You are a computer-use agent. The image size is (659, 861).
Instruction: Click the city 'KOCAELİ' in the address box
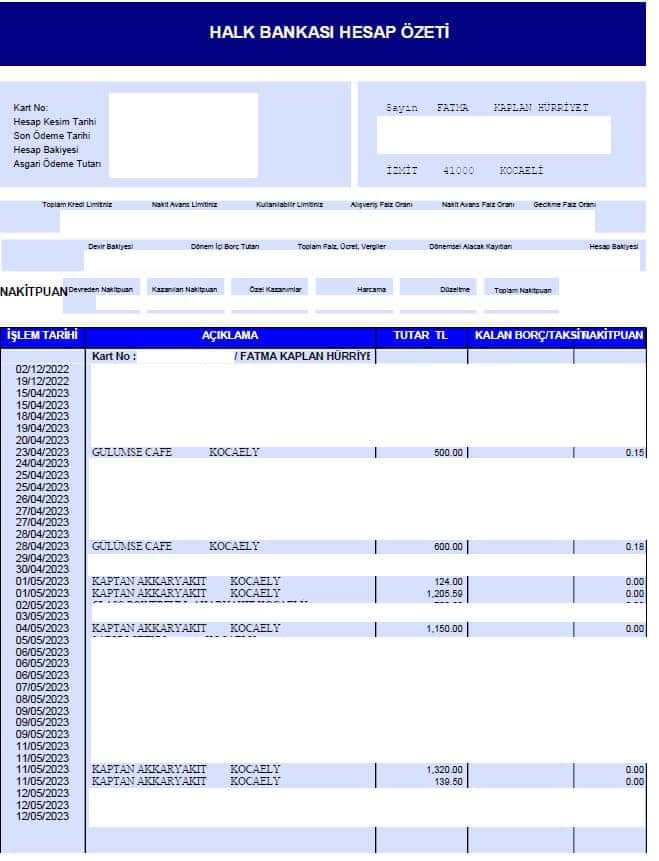coord(521,171)
